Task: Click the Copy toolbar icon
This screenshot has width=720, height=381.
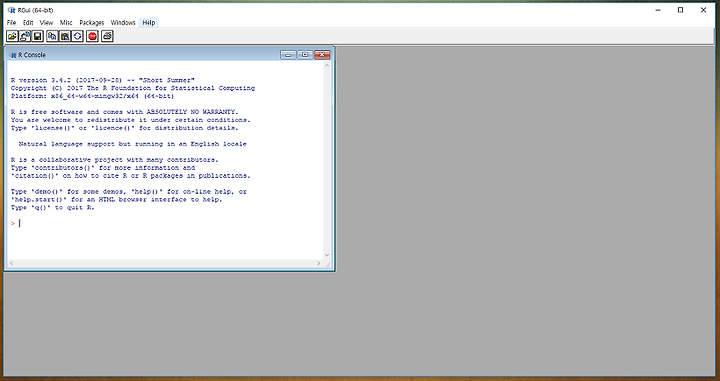Action: coord(52,36)
